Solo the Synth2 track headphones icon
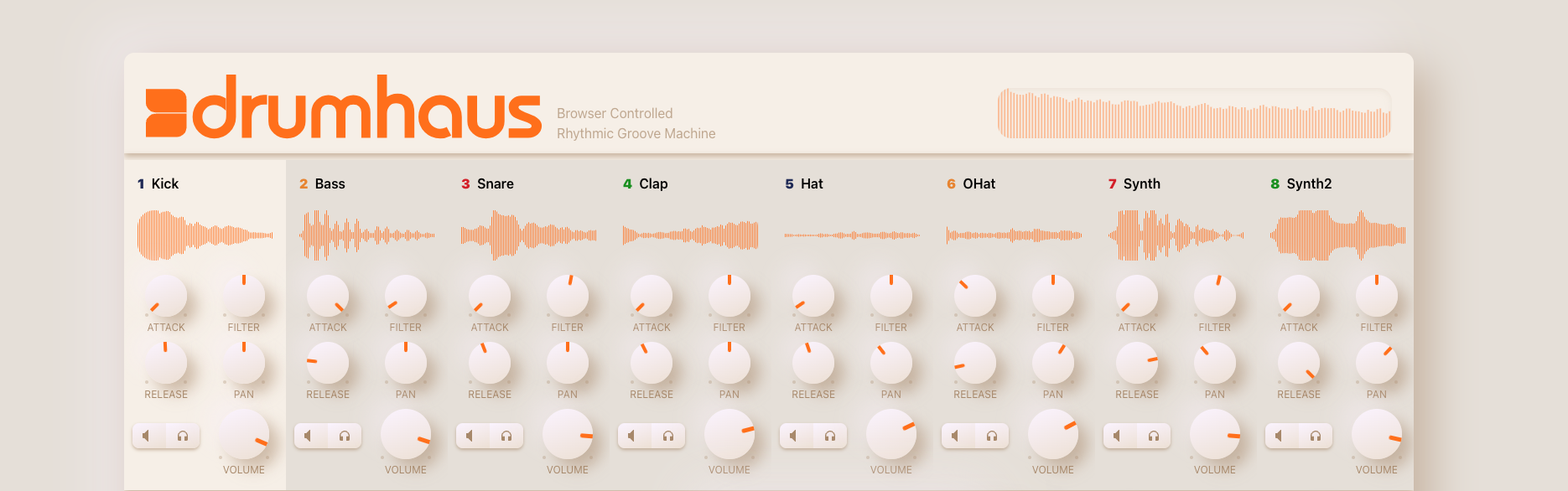The image size is (1568, 491). [1316, 436]
